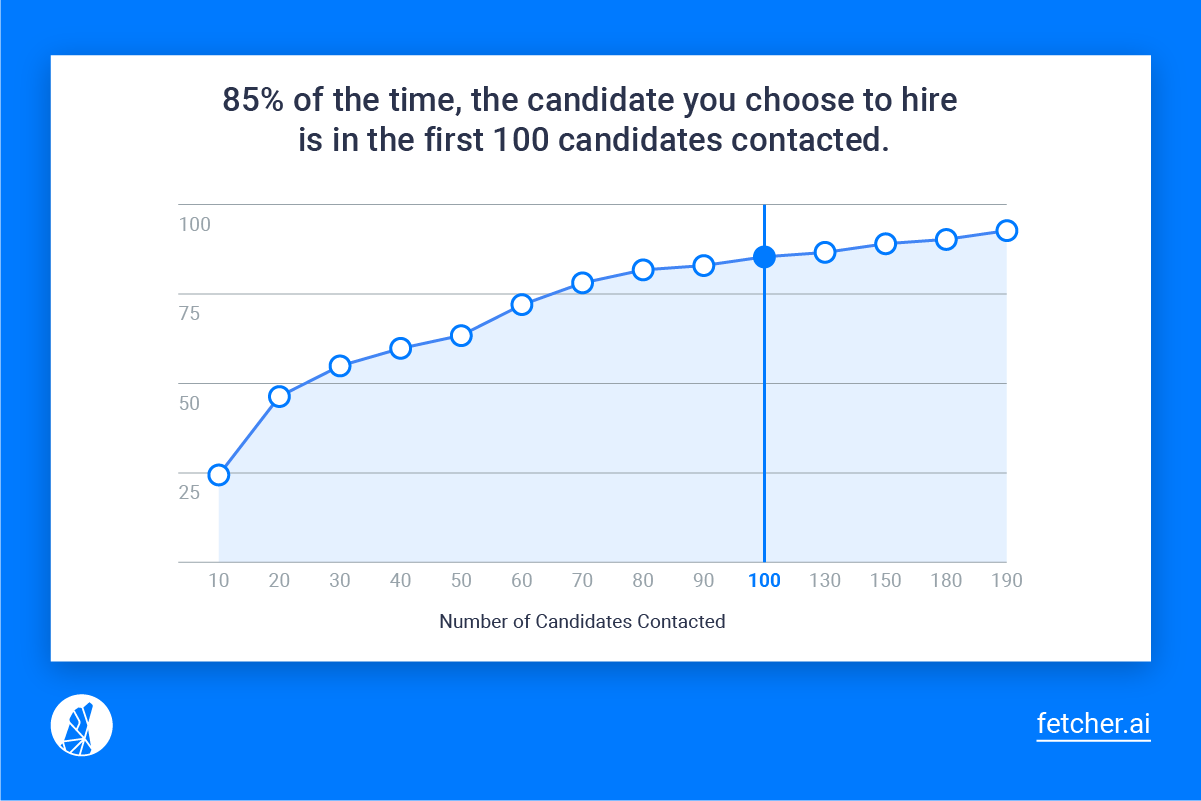Click the data point above 150
The image size is (1201, 801).
click(885, 244)
